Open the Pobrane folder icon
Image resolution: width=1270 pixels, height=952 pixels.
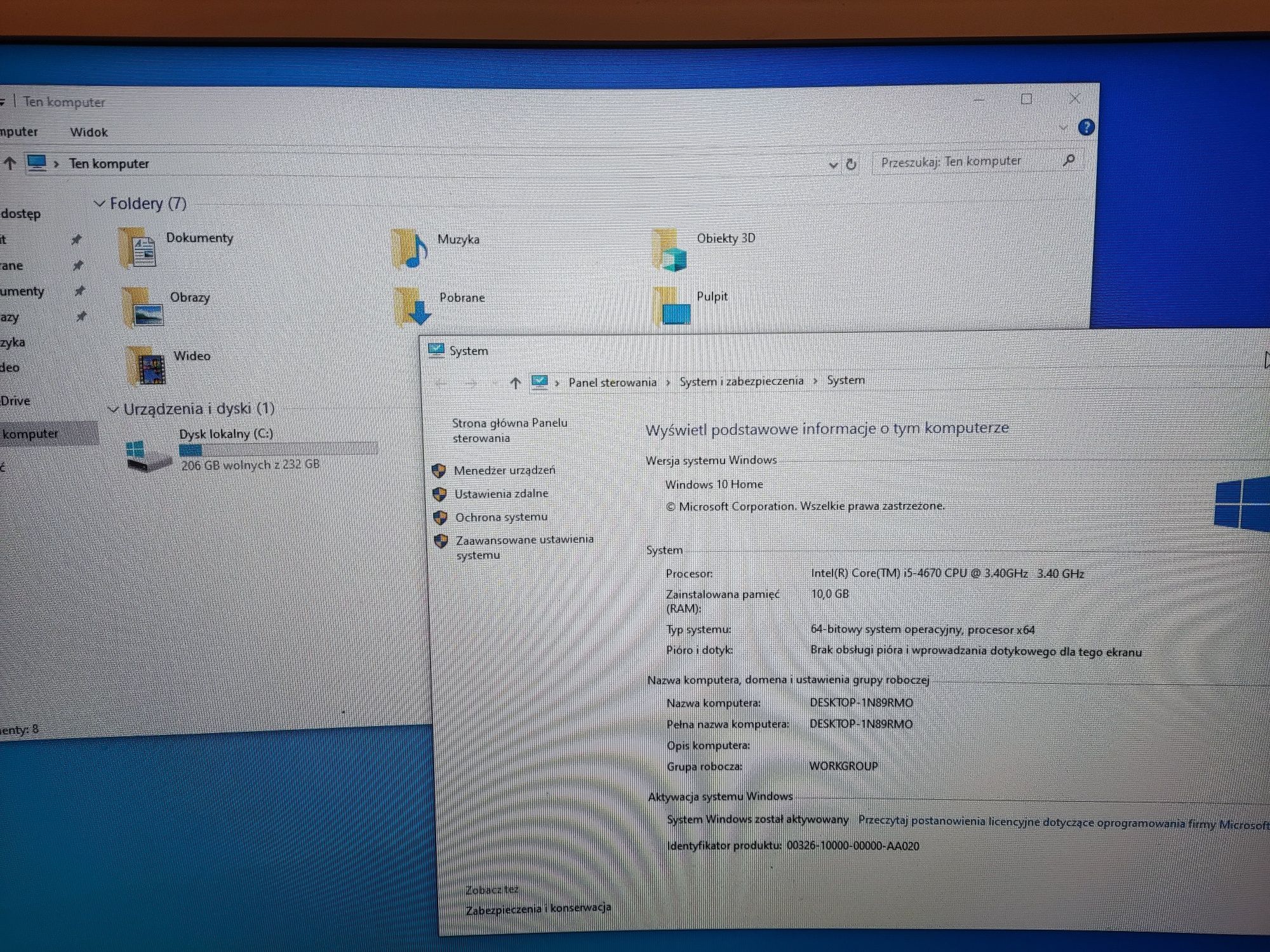(x=411, y=307)
